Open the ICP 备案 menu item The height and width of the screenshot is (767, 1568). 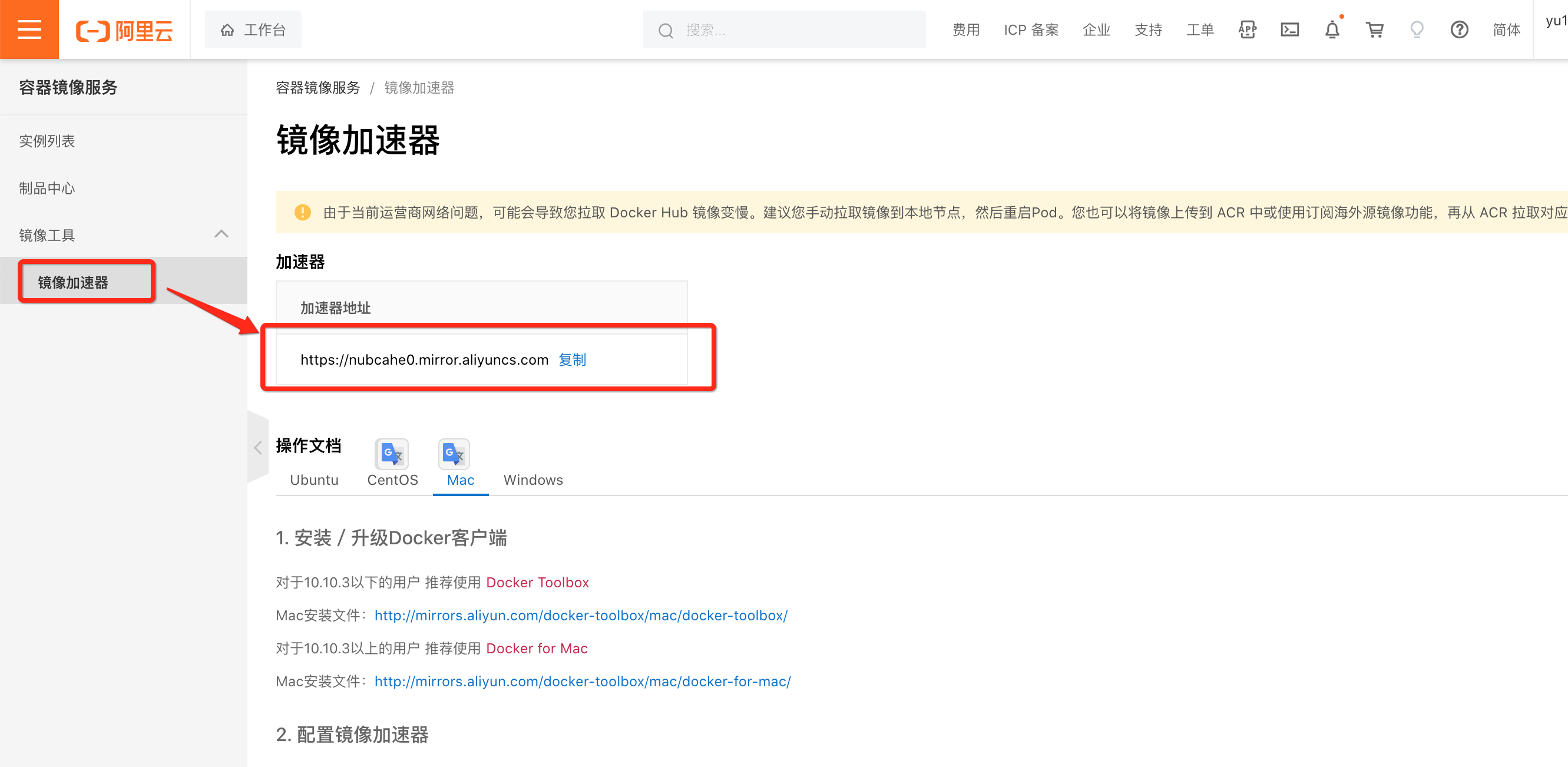point(1031,30)
